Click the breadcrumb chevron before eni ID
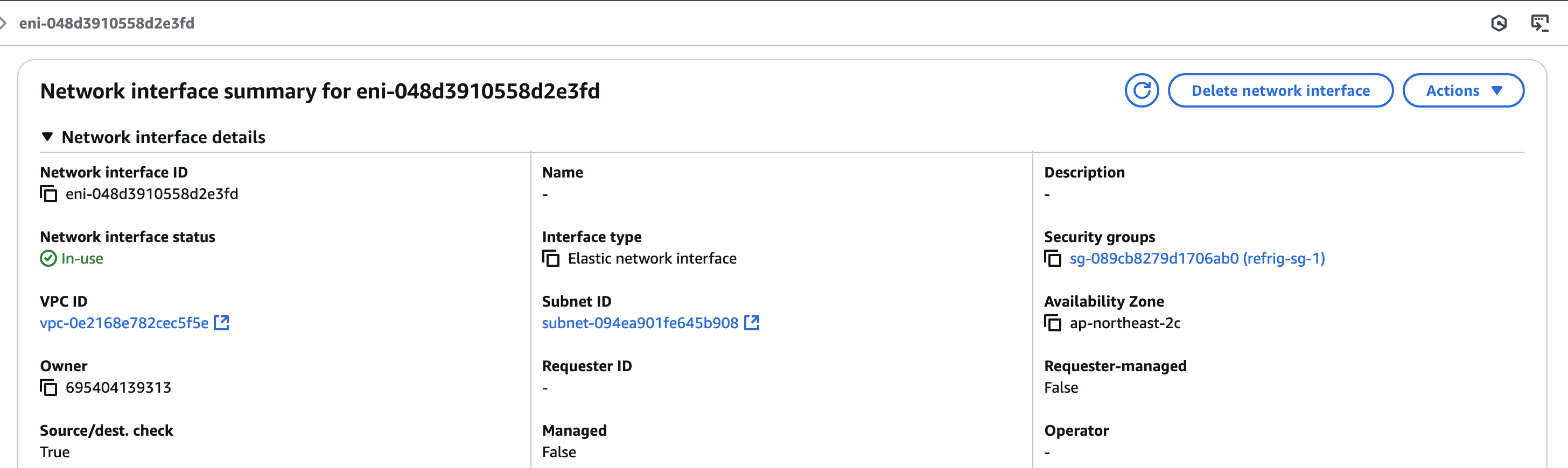This screenshot has width=1568, height=468. coord(3,23)
